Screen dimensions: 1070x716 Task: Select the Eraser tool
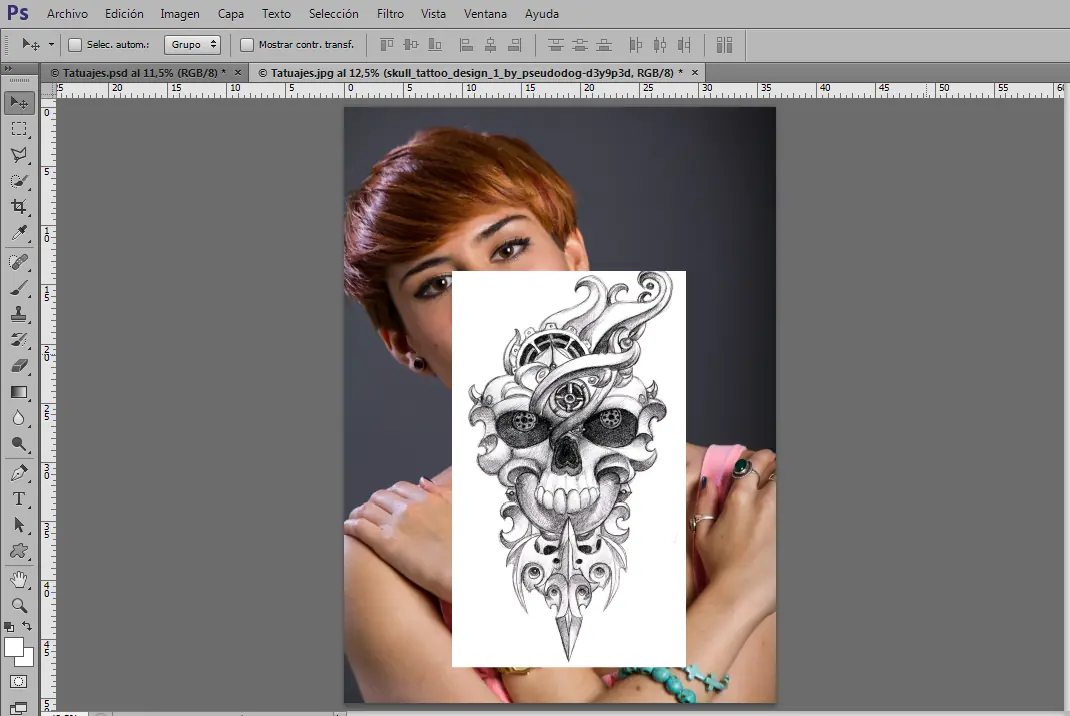tap(19, 366)
